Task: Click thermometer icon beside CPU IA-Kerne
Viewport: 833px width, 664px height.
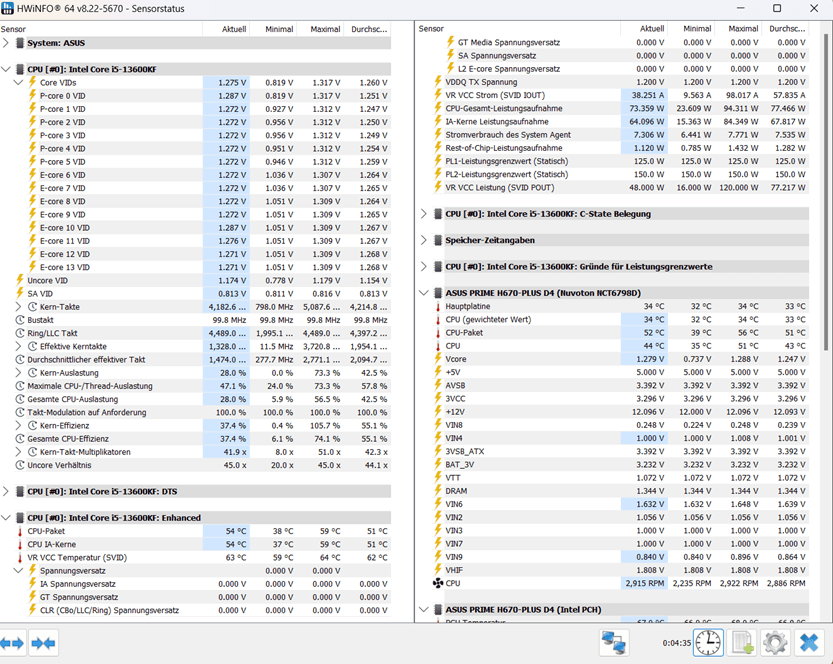Action: 20,544
